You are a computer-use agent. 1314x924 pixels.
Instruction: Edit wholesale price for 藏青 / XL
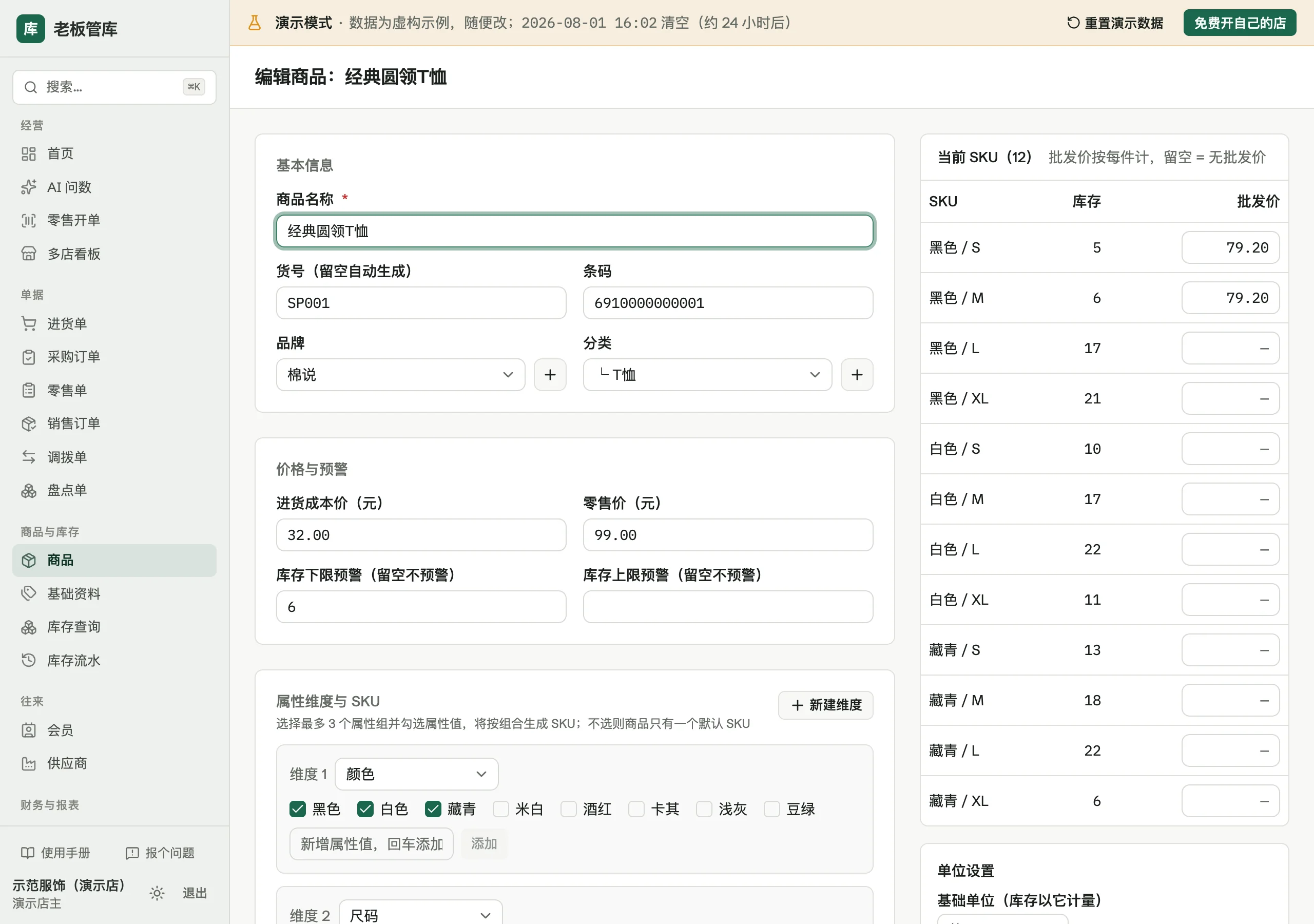[1230, 801]
